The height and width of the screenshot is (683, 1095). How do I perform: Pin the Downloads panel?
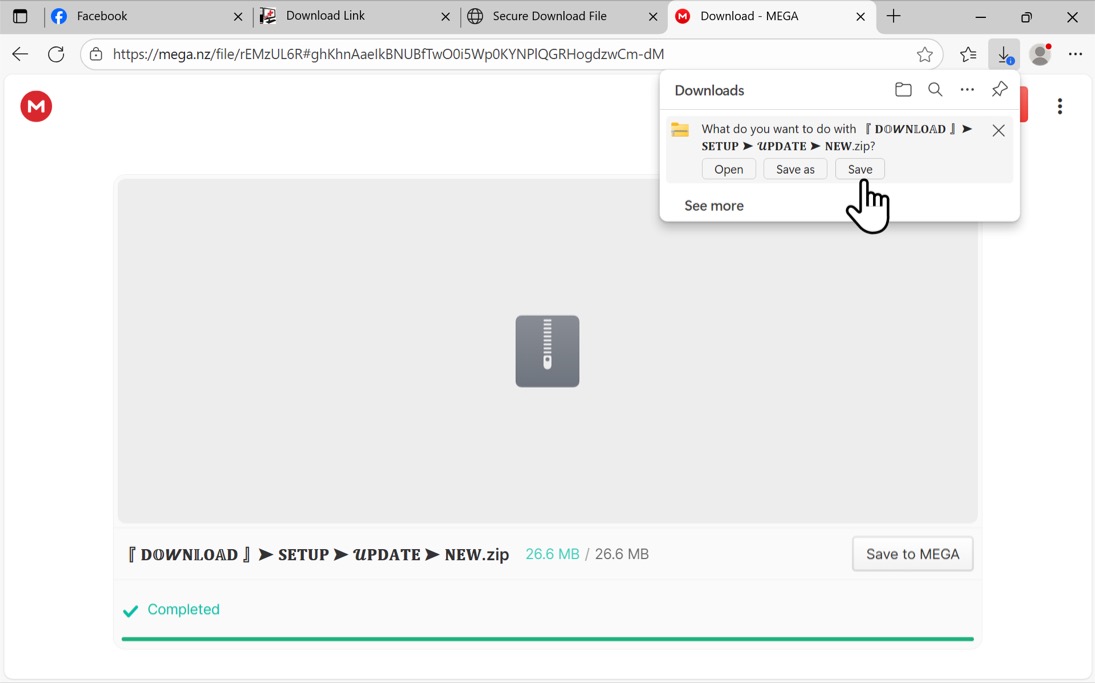click(999, 89)
